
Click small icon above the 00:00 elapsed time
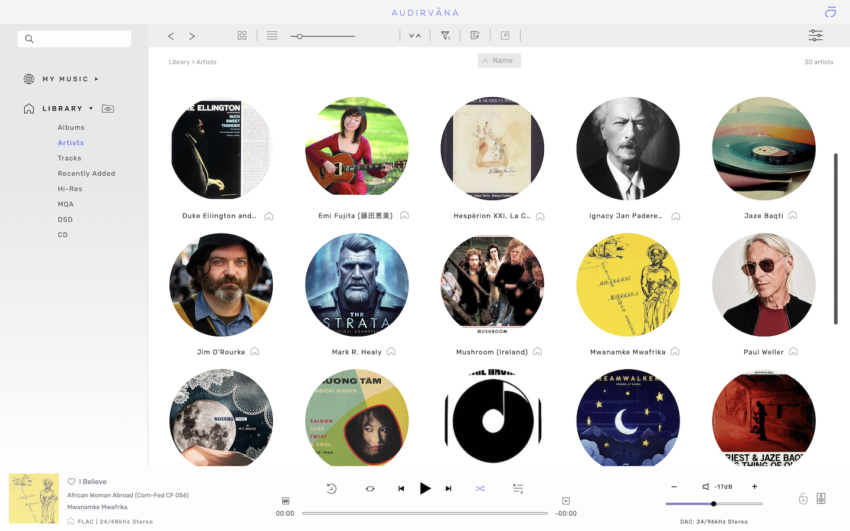pyautogui.click(x=286, y=501)
